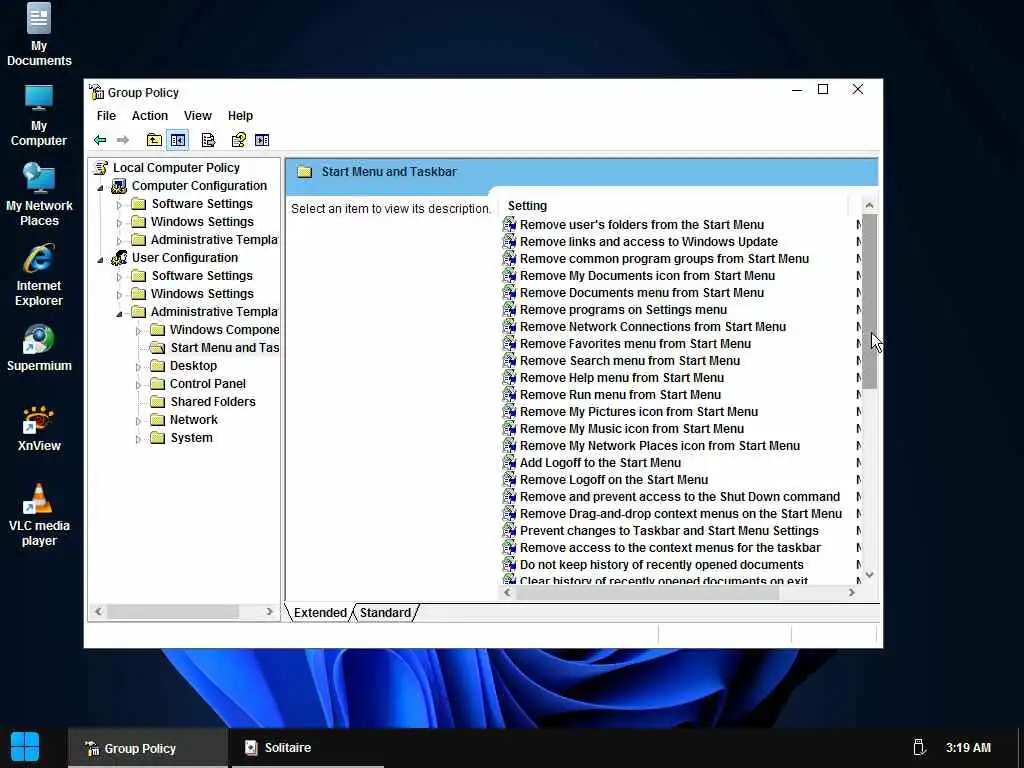The height and width of the screenshot is (768, 1024).
Task: Select My Computer desktop icon
Action: pyautogui.click(x=39, y=116)
